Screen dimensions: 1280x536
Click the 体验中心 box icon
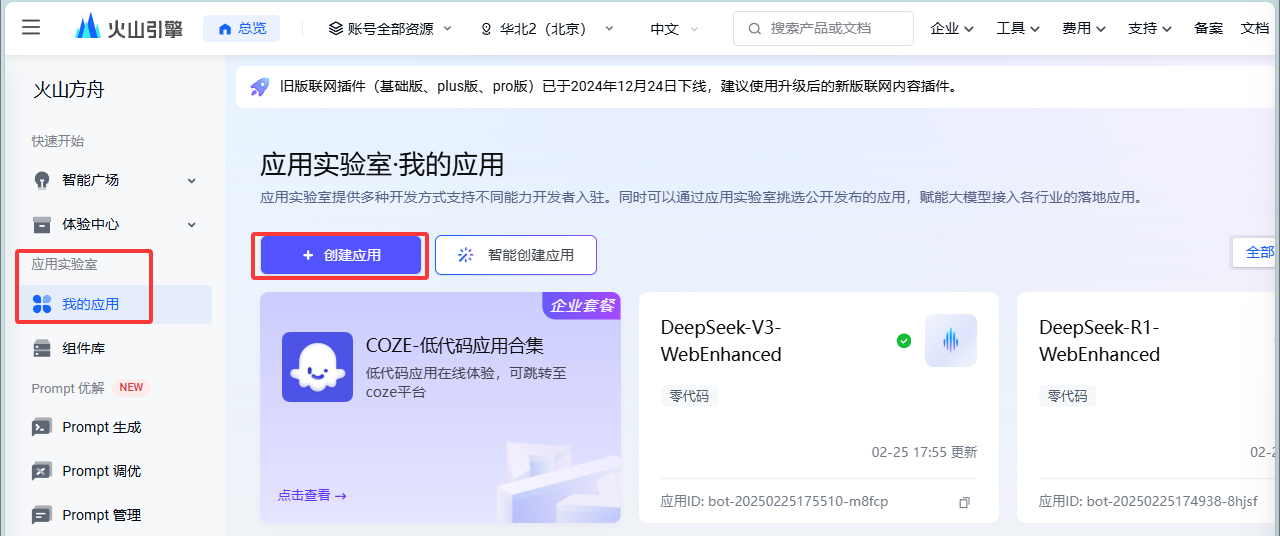(42, 224)
